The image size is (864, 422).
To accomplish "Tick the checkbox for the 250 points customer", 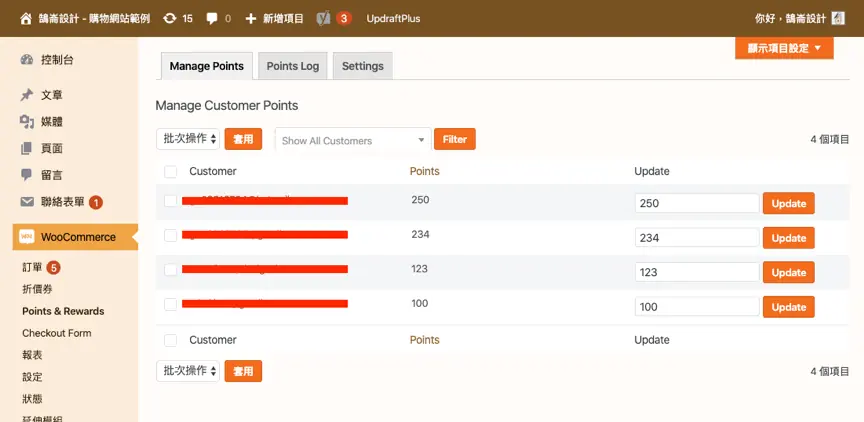I will pos(171,201).
